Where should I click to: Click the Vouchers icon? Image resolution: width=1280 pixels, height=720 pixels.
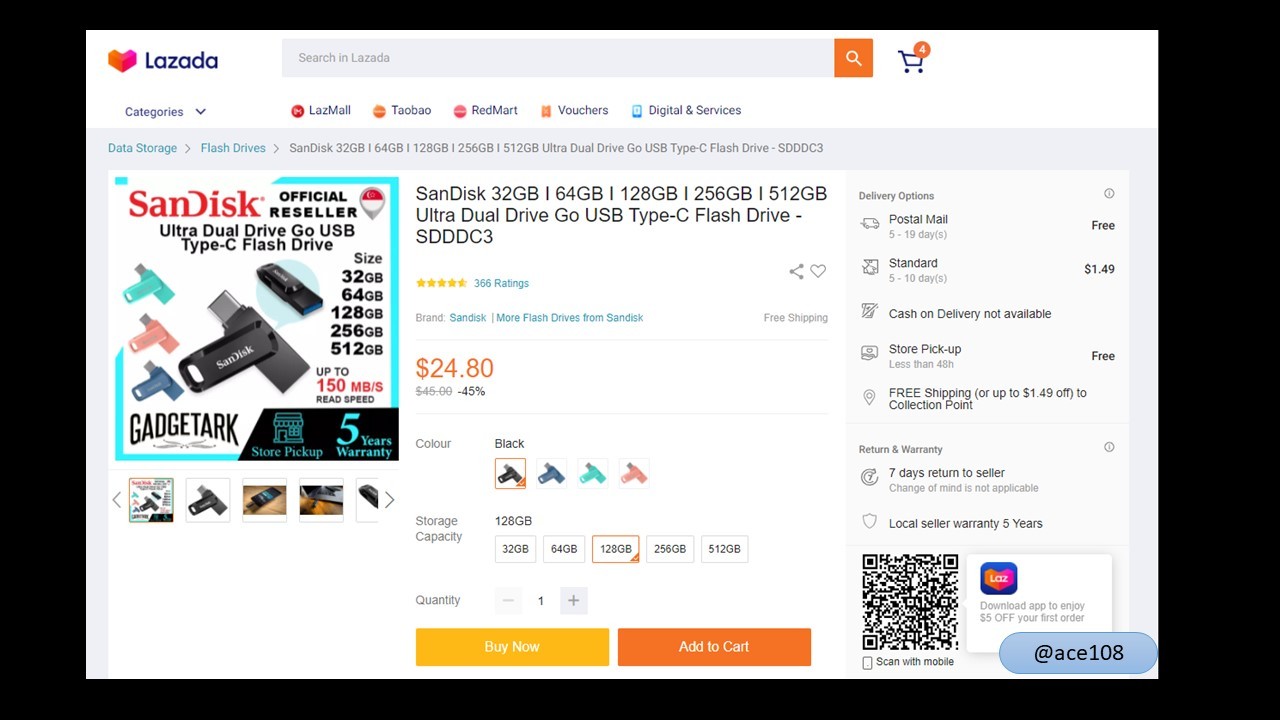(x=546, y=111)
